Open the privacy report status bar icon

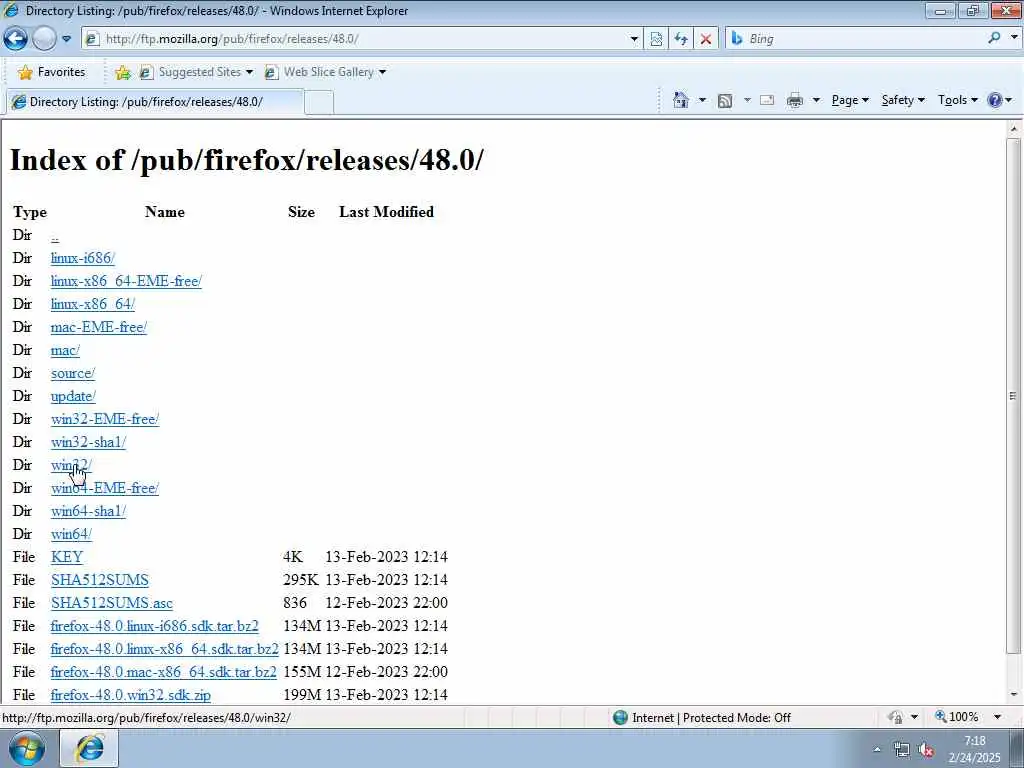895,717
